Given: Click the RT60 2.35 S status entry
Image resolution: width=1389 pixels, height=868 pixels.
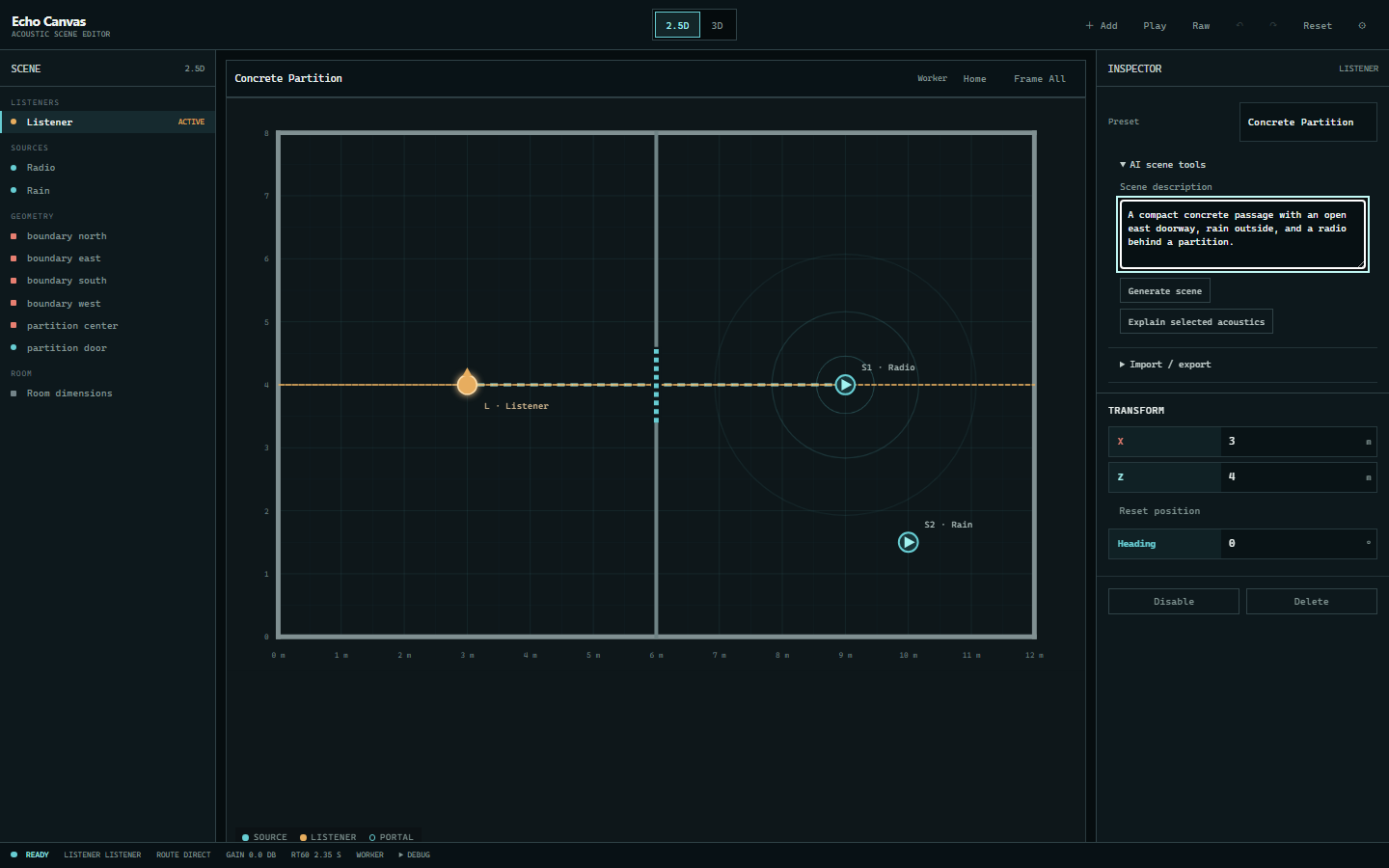Looking at the screenshot, I should [316, 854].
